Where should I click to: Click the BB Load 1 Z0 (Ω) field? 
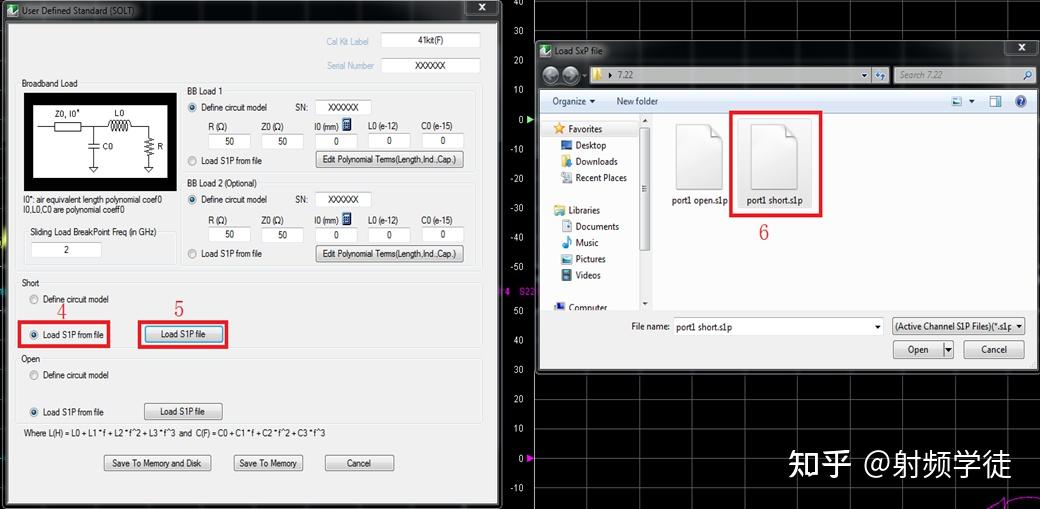tap(283, 141)
